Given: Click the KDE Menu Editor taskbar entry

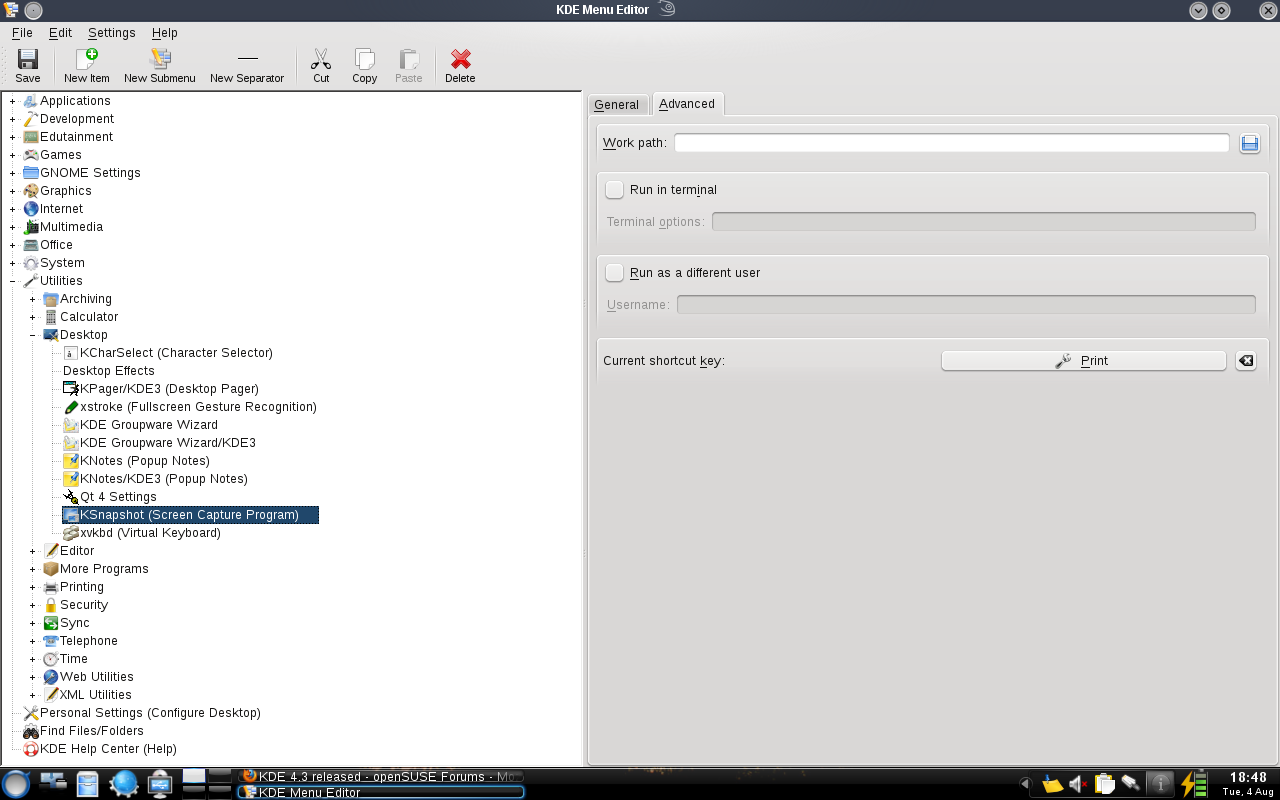Looking at the screenshot, I should coord(380,792).
